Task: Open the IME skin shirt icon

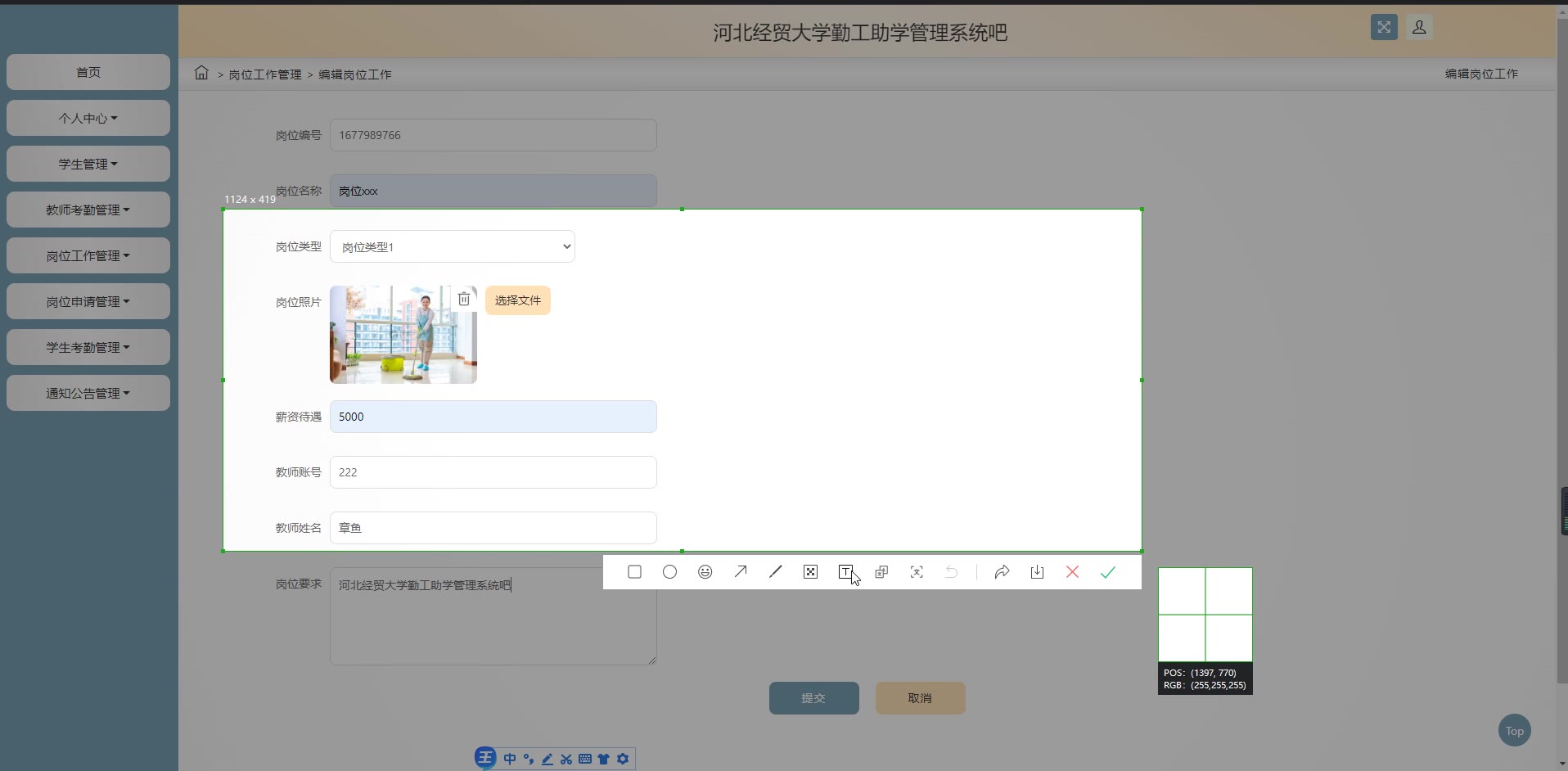Action: (604, 759)
